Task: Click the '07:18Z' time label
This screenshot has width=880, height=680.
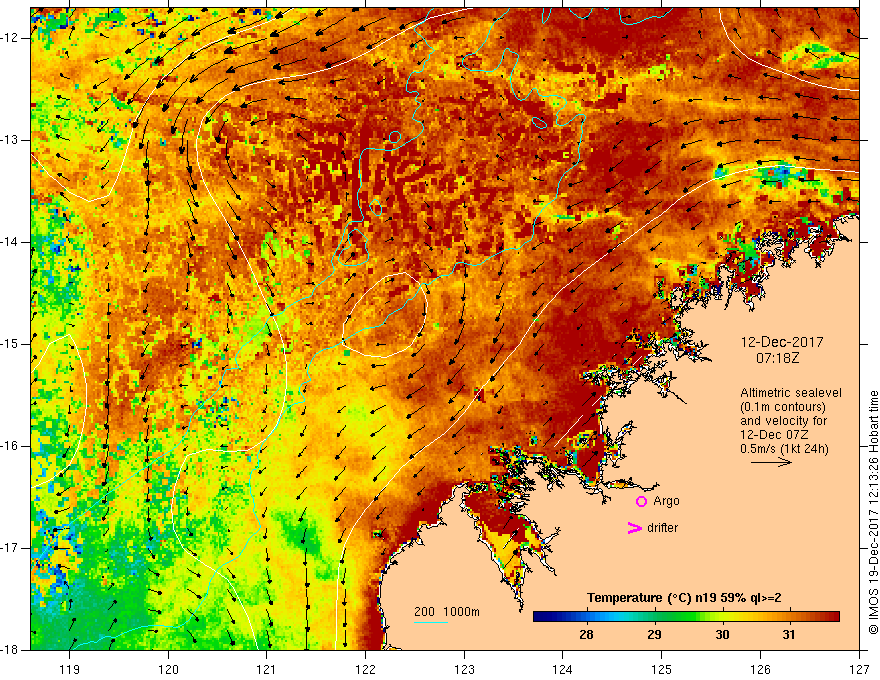Action: (x=777, y=357)
